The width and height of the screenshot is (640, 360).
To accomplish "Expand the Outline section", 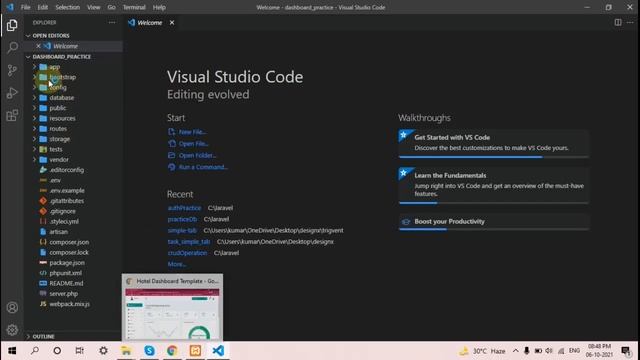I will coord(43,336).
